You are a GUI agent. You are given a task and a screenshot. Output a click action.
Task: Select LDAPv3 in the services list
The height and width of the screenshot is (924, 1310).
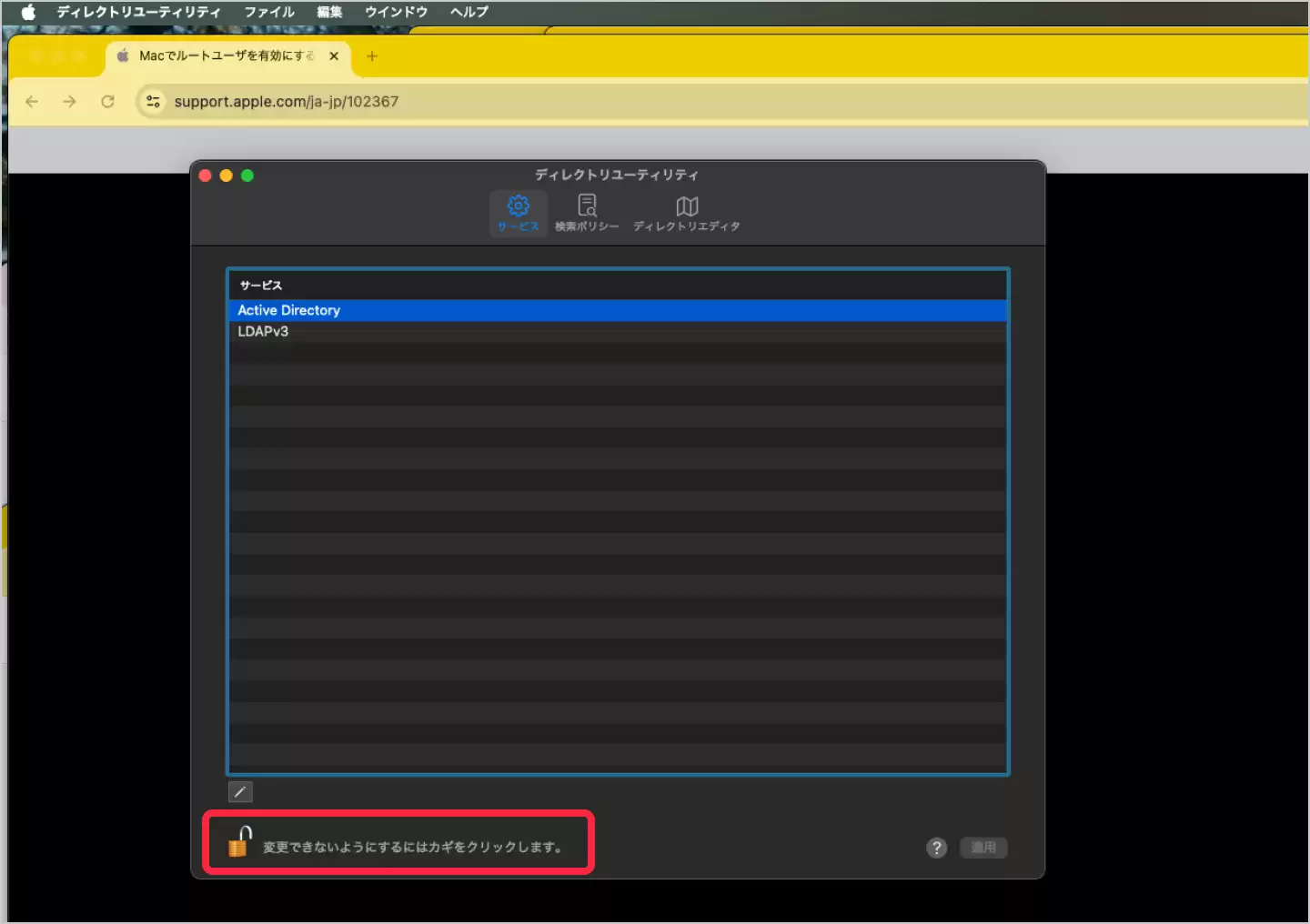[x=263, y=332]
